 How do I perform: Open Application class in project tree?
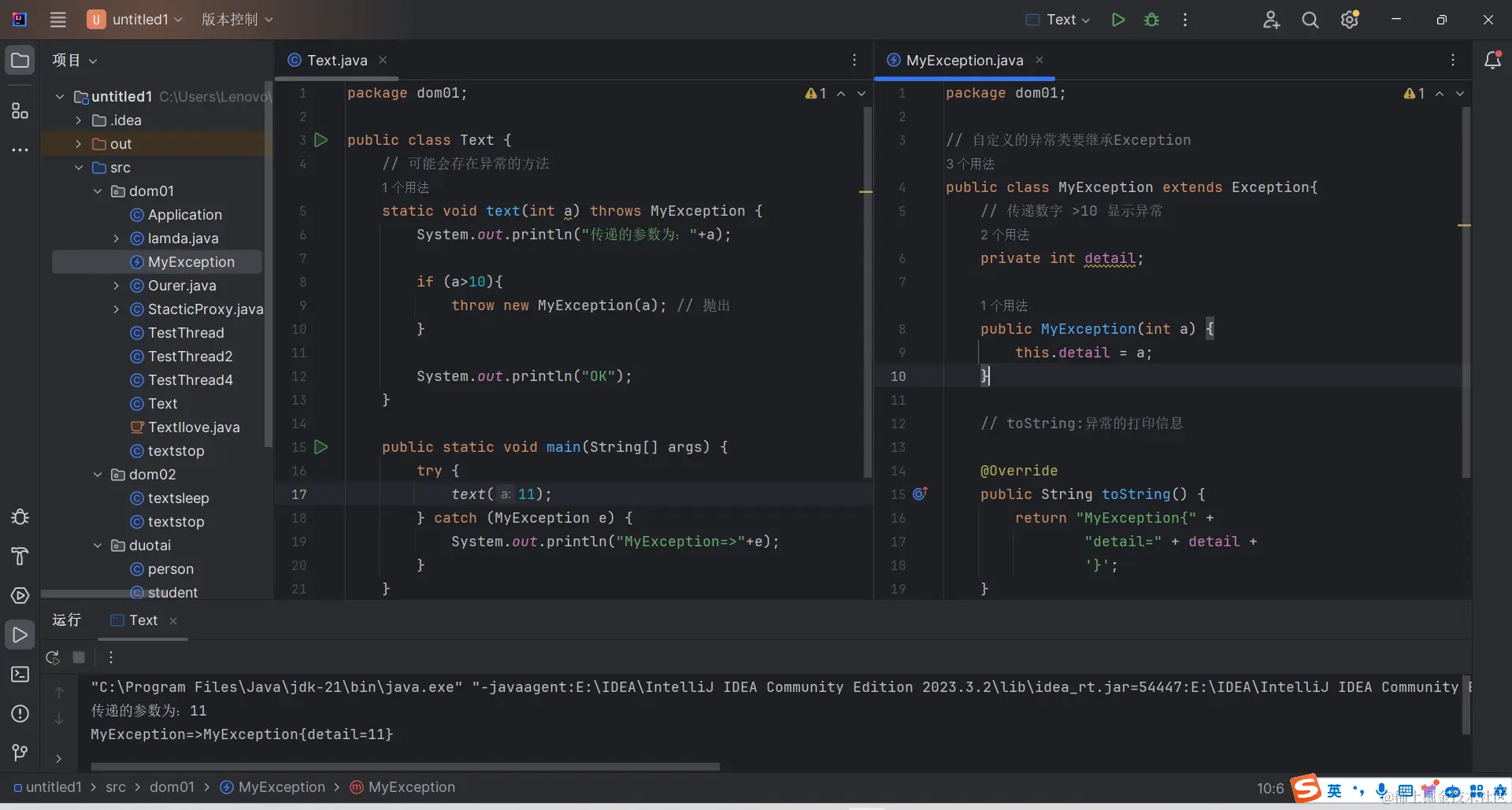point(176,215)
